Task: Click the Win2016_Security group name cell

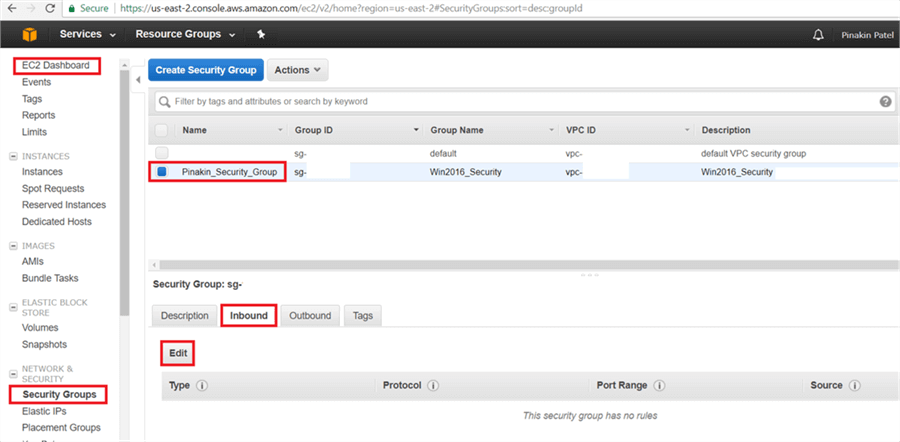Action: (x=466, y=172)
